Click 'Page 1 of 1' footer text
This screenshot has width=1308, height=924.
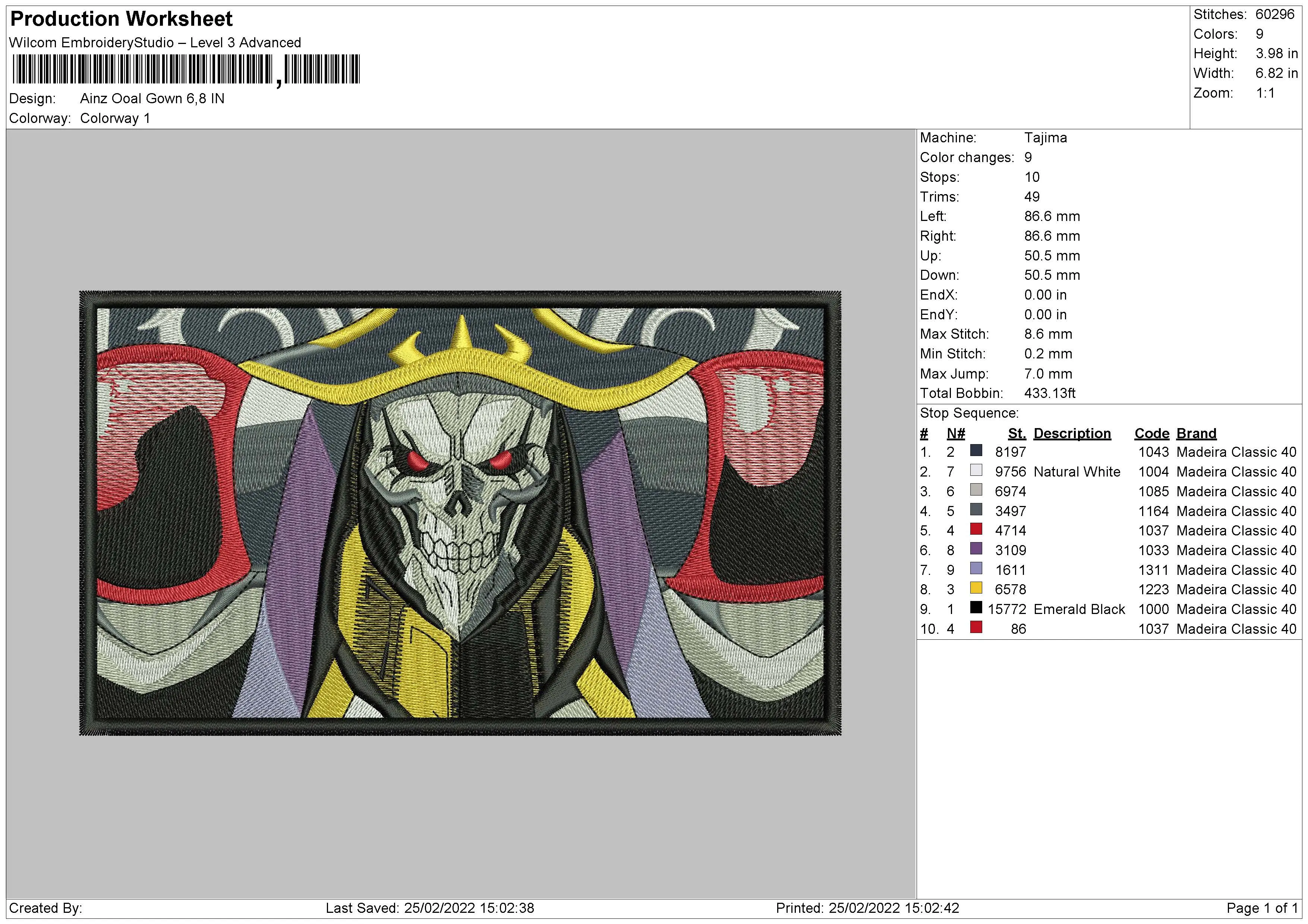click(1262, 908)
